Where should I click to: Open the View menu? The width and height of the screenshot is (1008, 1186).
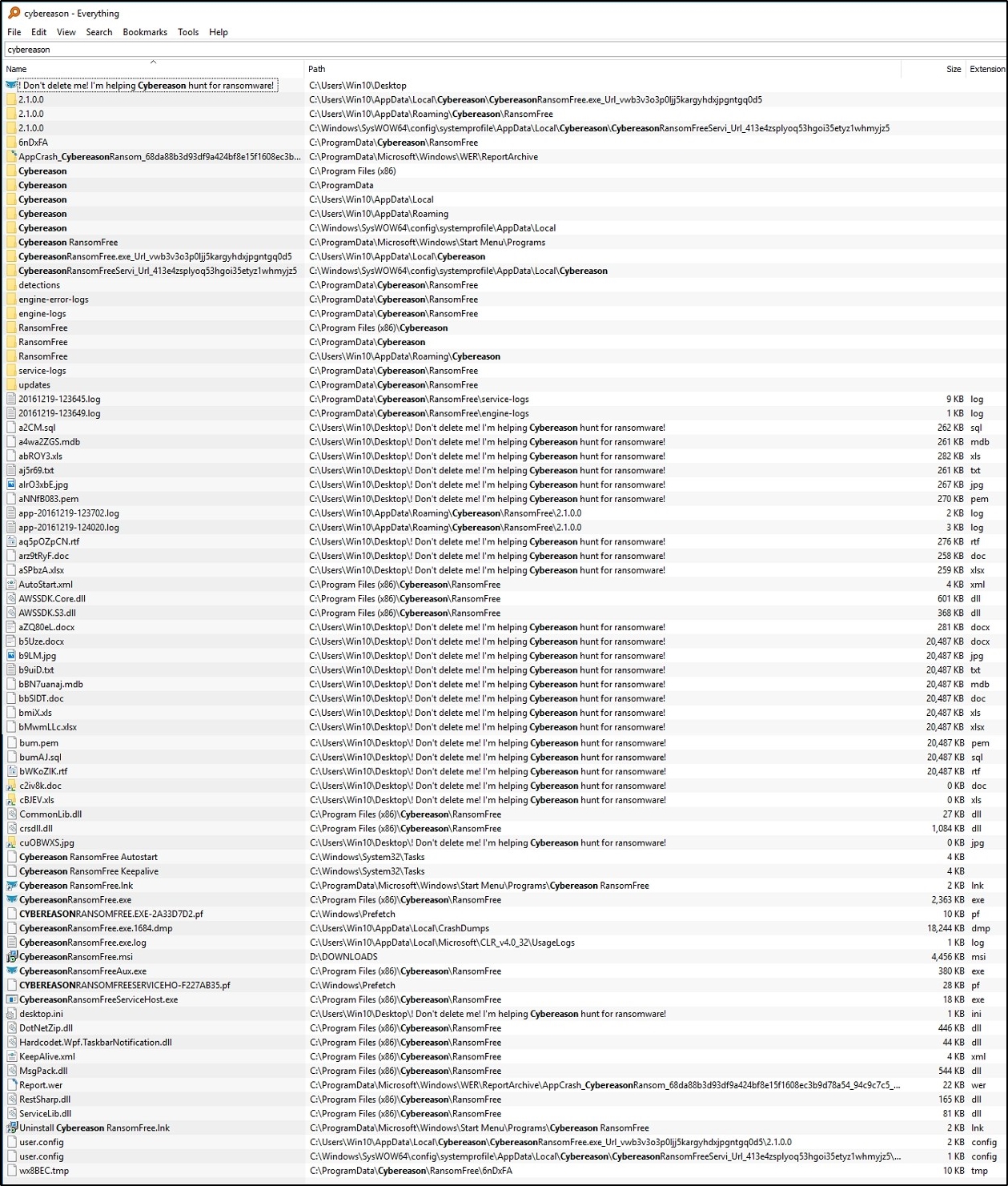coord(66,32)
